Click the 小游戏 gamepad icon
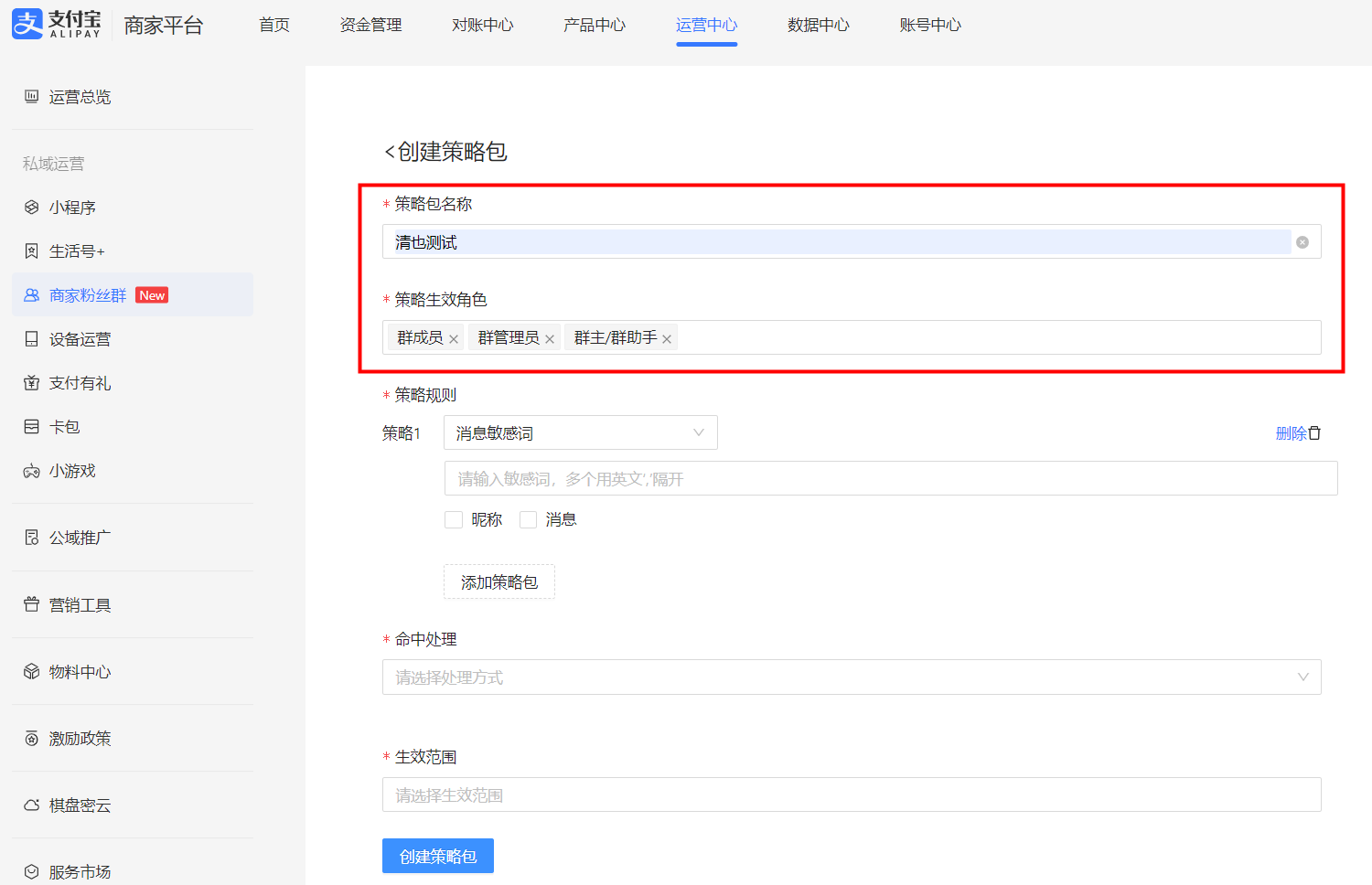 [x=32, y=471]
